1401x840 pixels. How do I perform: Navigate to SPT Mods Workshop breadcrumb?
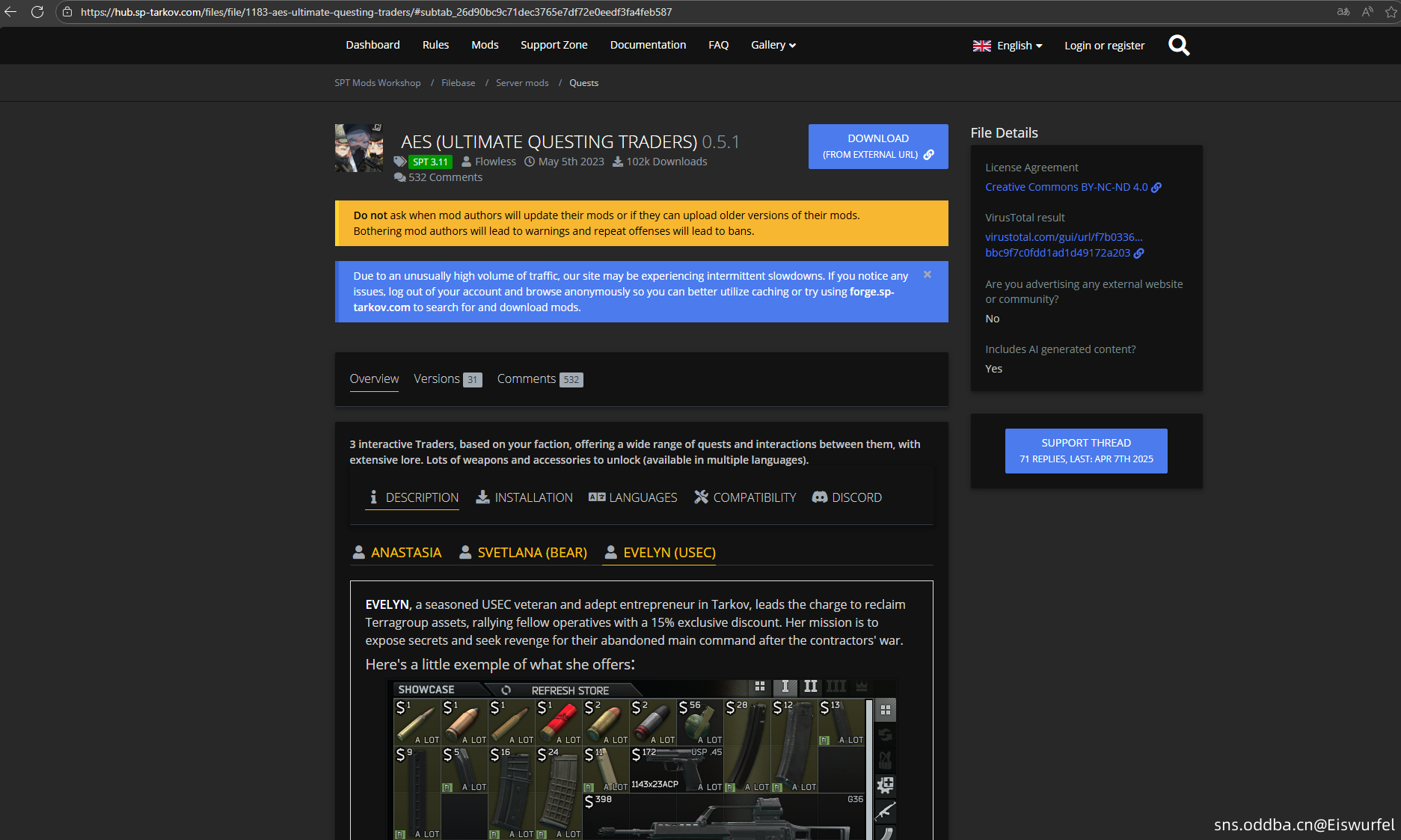[378, 83]
